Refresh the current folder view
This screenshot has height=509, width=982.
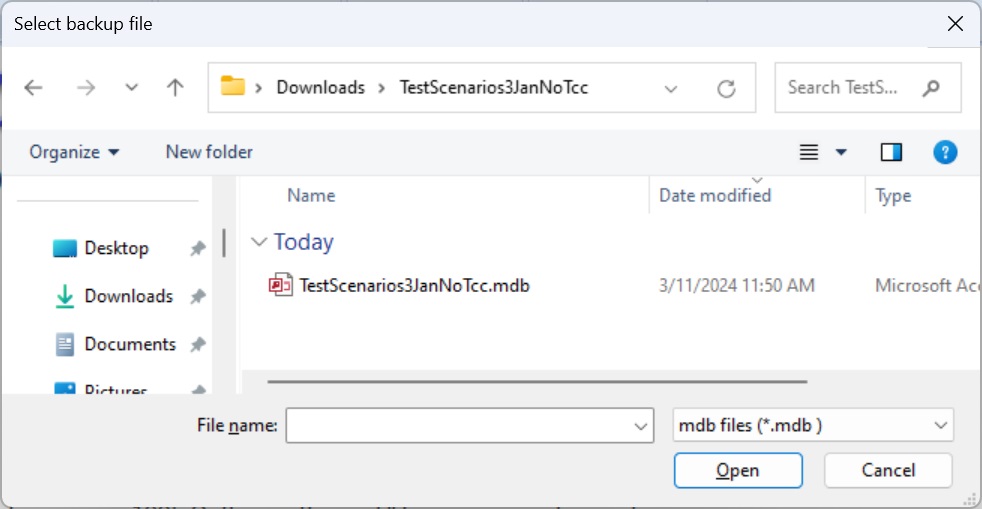(727, 88)
